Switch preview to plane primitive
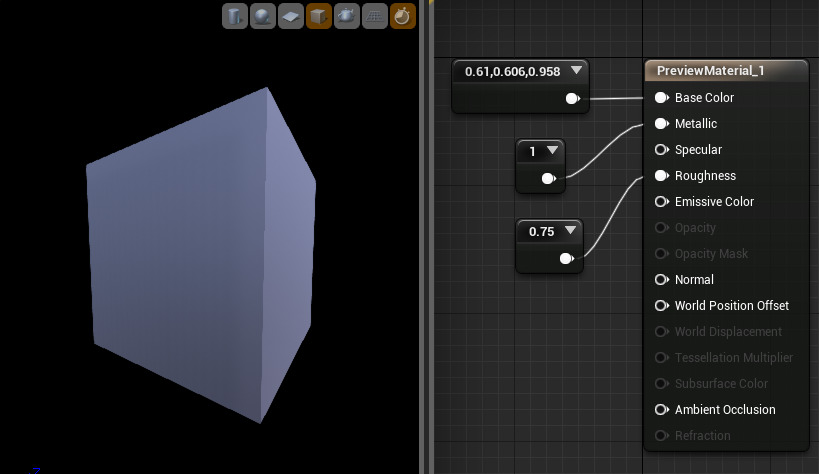 (x=291, y=16)
